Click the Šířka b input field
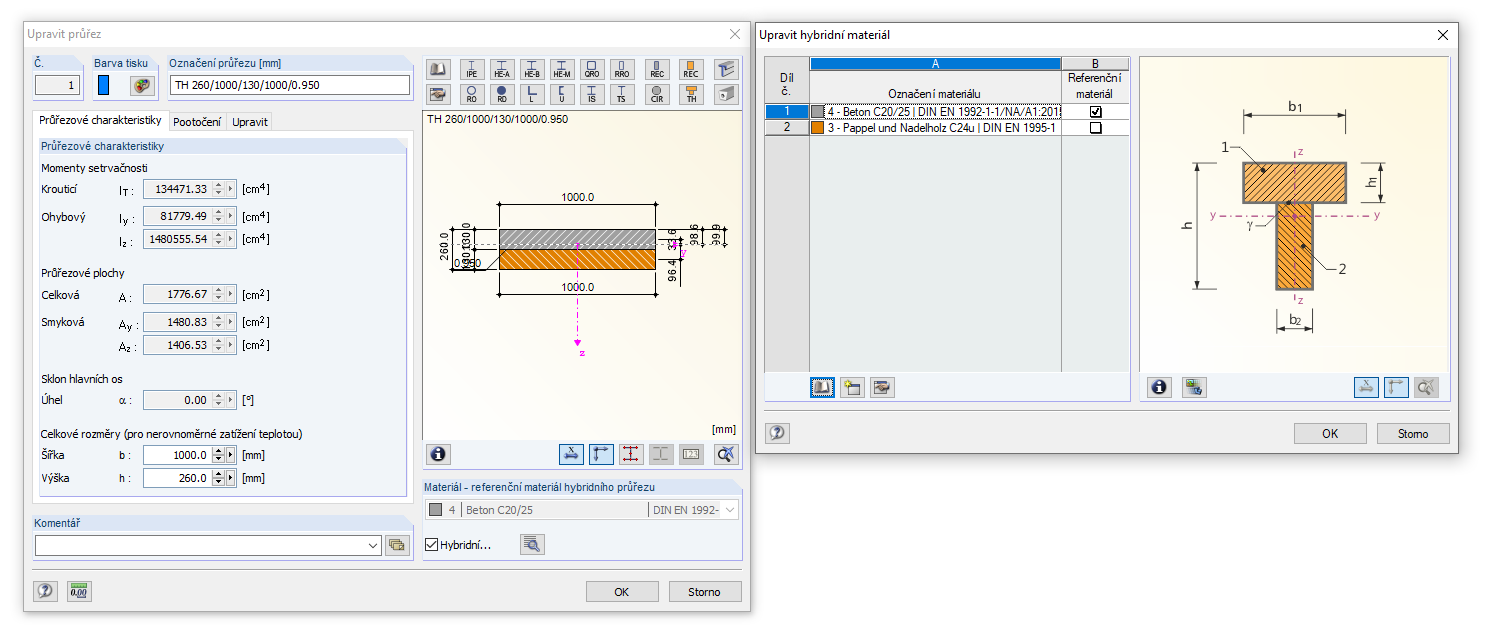This screenshot has height=638, width=1488. (x=176, y=455)
